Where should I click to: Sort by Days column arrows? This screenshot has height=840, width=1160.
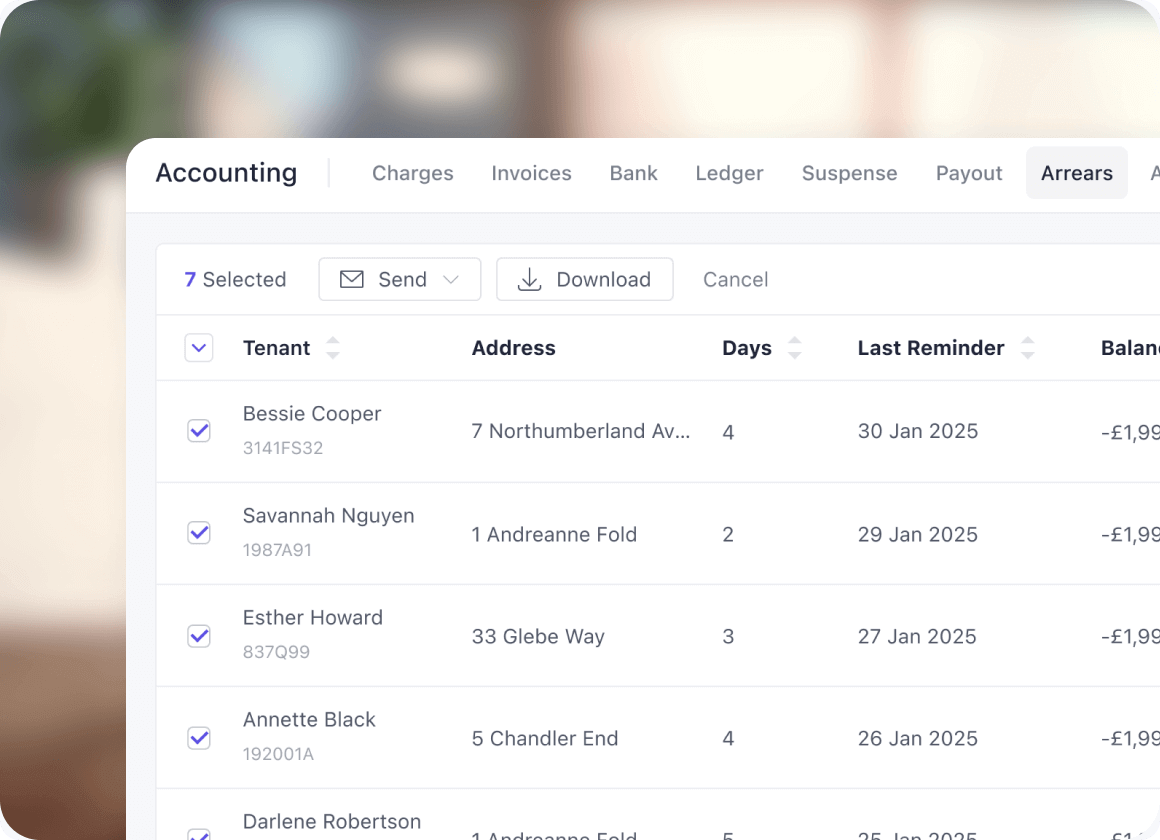pos(795,348)
